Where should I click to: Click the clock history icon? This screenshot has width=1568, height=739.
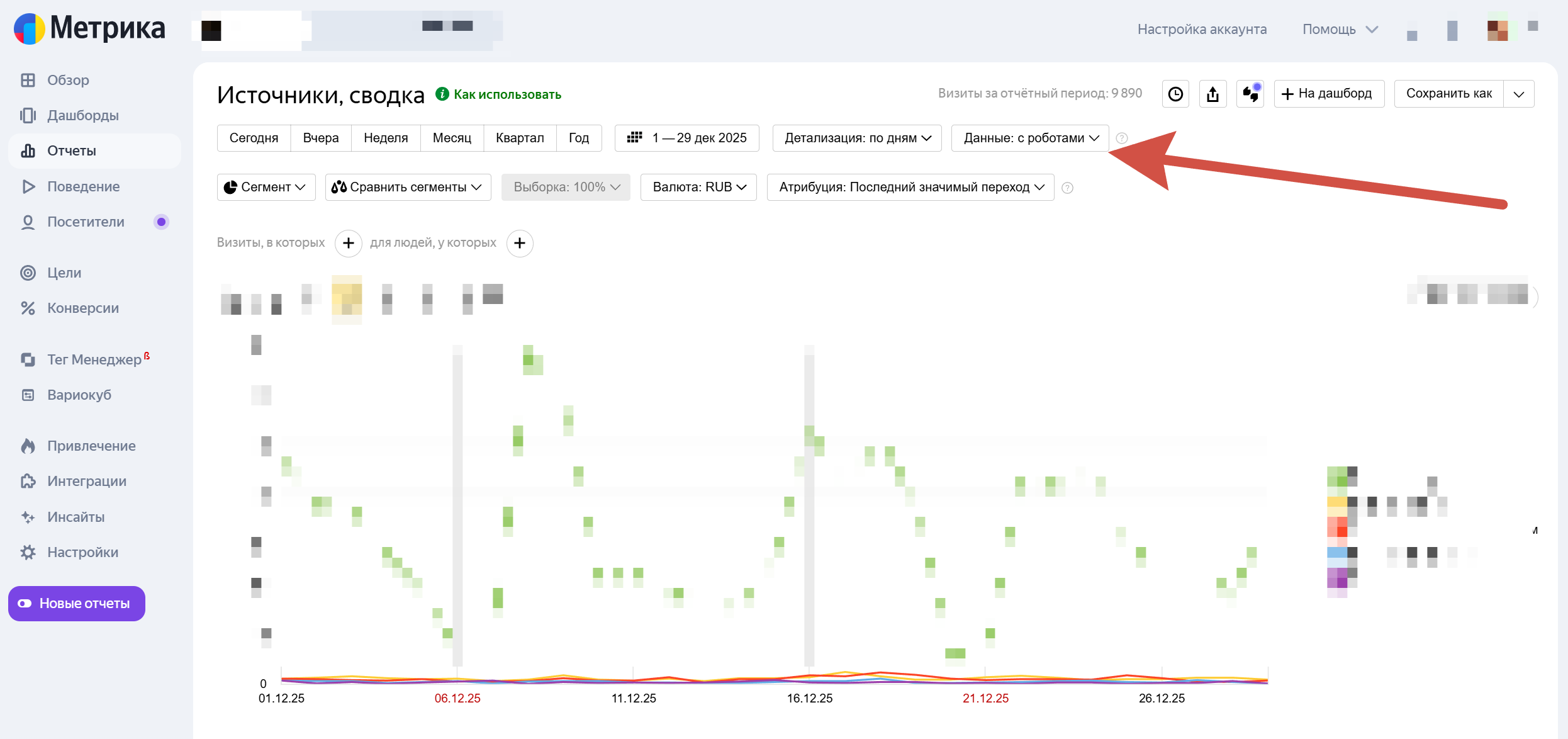point(1175,94)
